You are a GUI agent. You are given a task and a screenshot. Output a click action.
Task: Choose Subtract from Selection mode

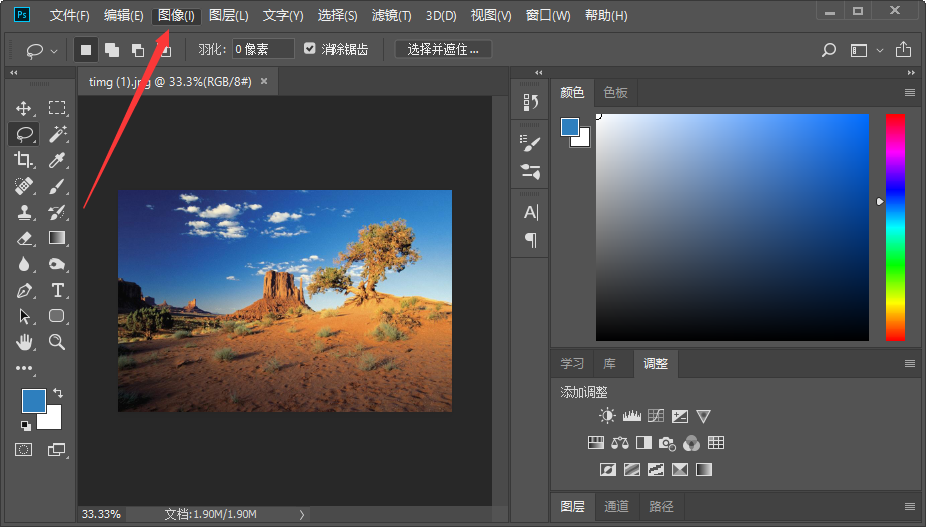138,50
